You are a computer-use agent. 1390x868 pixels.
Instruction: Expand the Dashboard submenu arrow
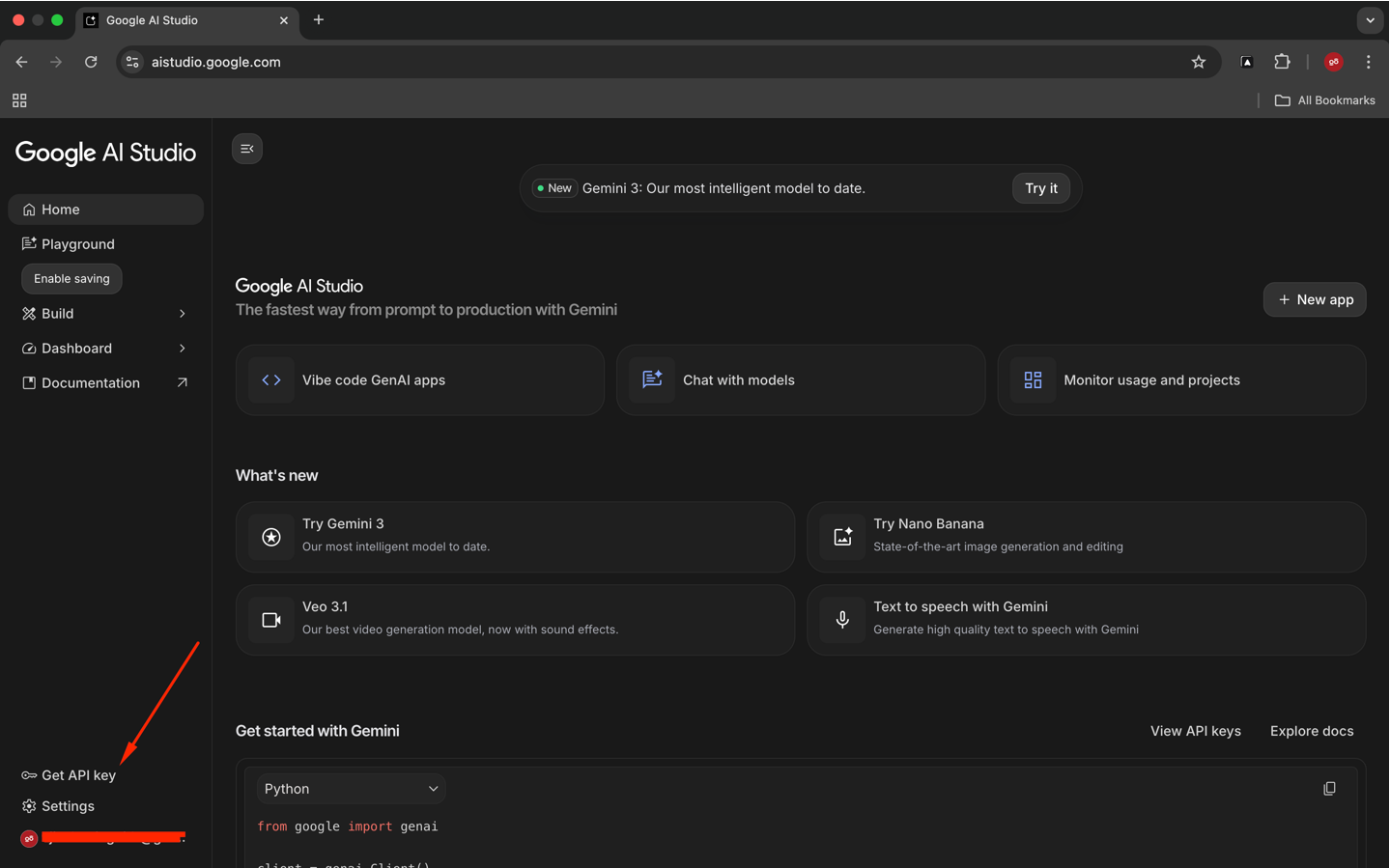click(182, 349)
